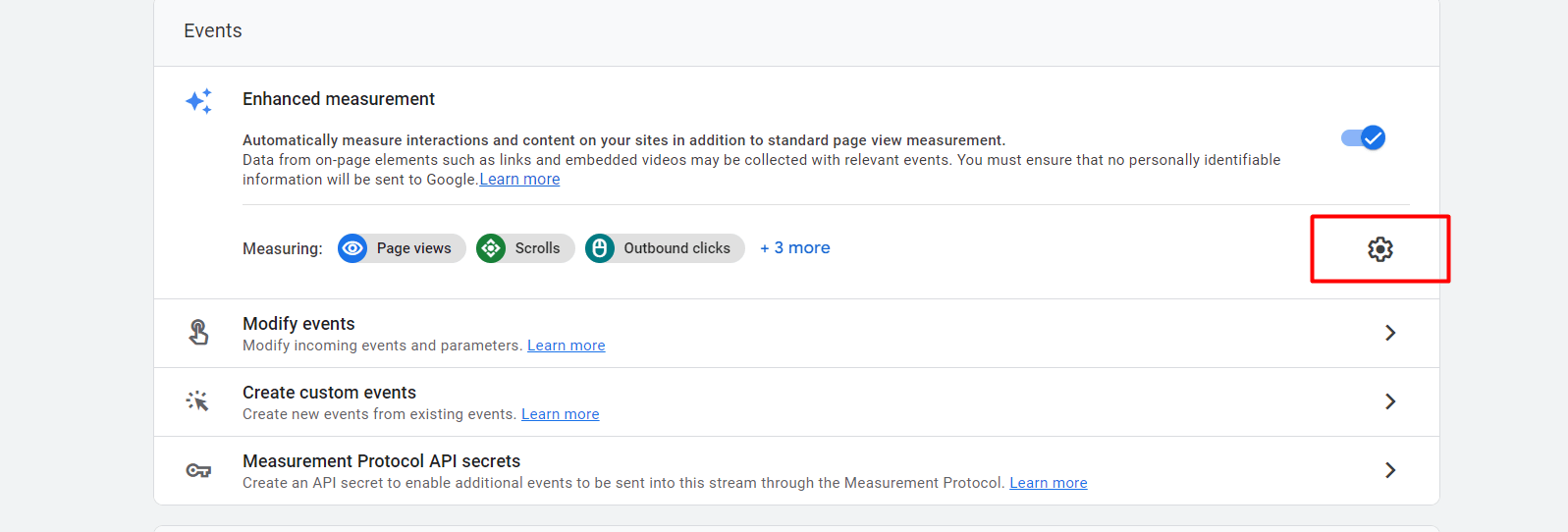This screenshot has height=532, width=1568.
Task: Open Learn more link for custom events
Action: point(560,414)
